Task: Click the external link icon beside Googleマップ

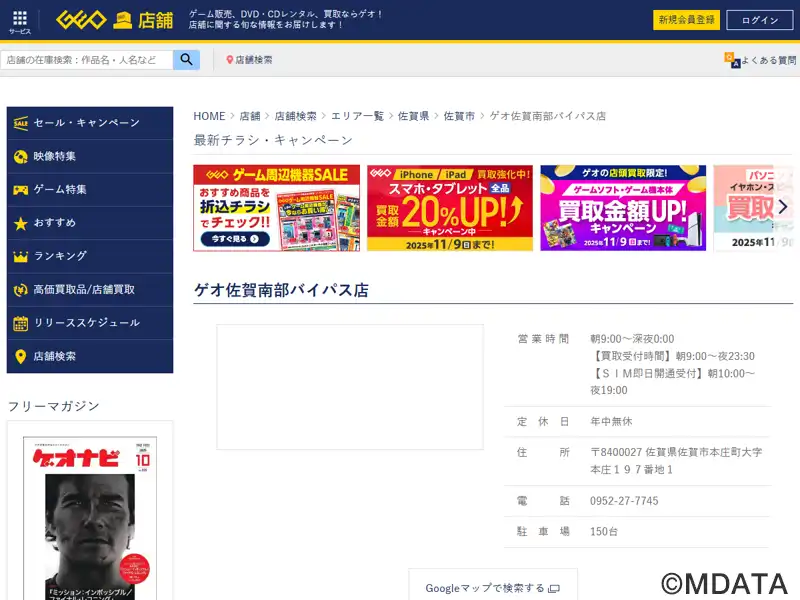Action: pos(554,589)
